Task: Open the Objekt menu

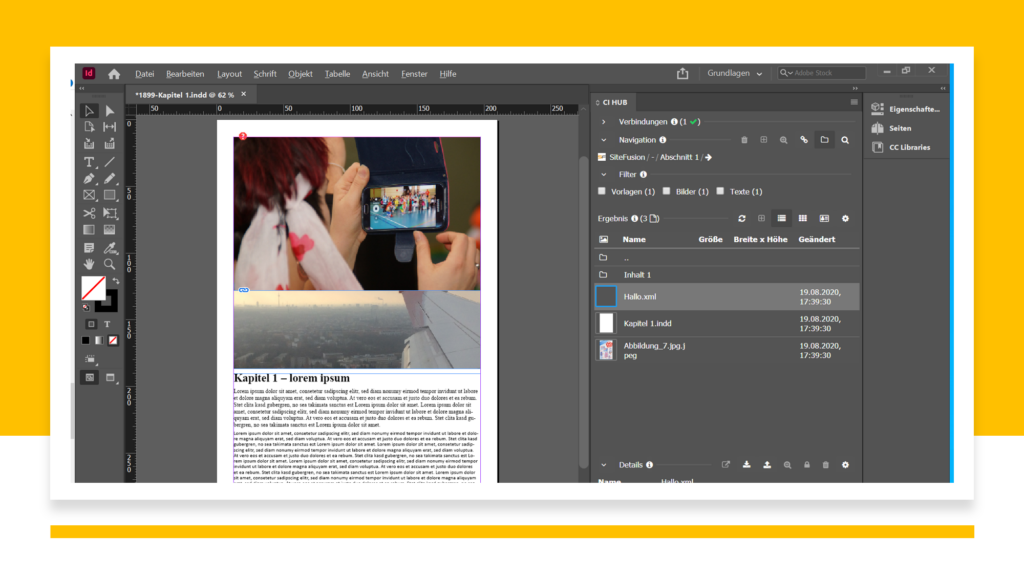Action: [x=300, y=74]
